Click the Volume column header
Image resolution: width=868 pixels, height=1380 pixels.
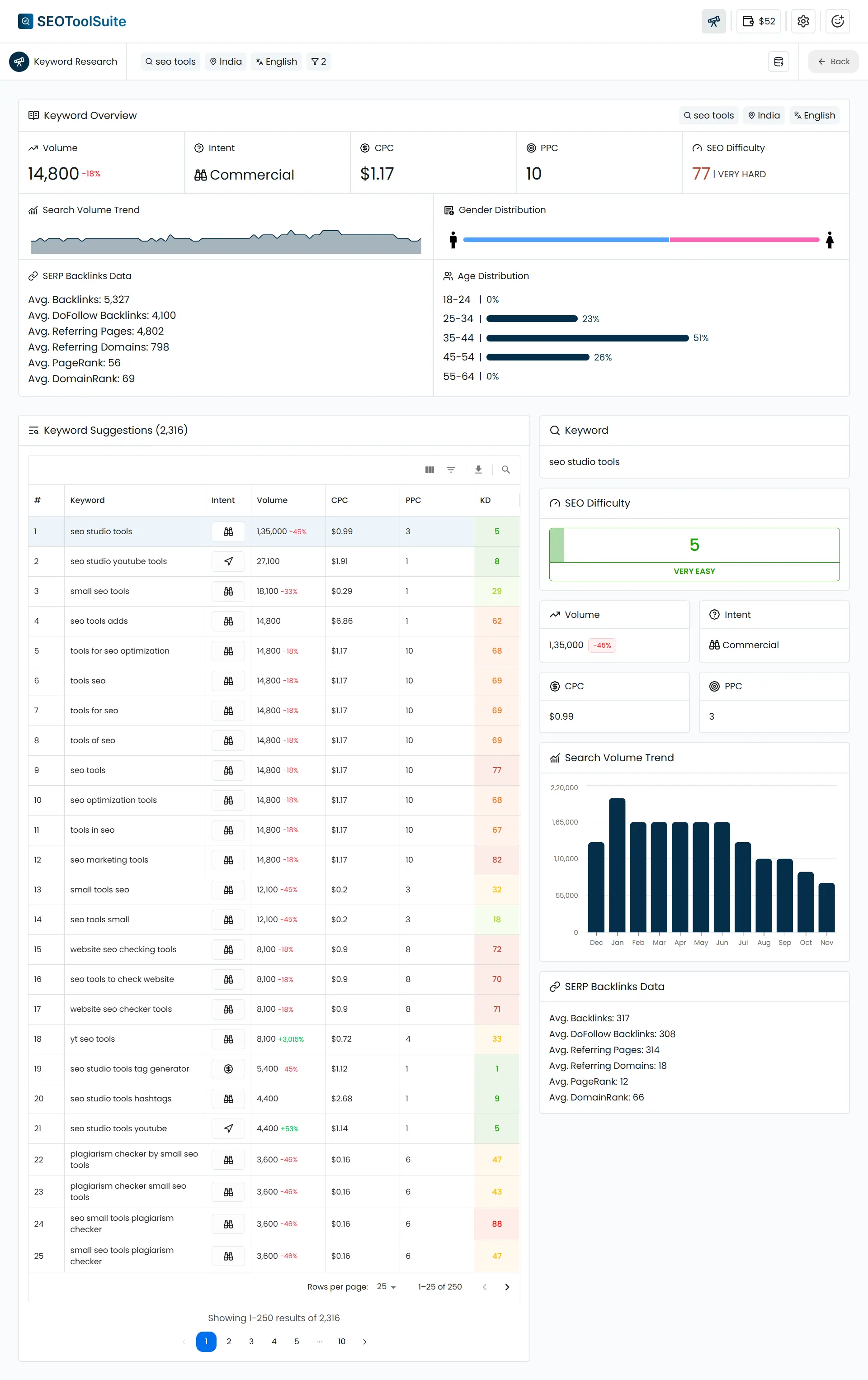(272, 500)
